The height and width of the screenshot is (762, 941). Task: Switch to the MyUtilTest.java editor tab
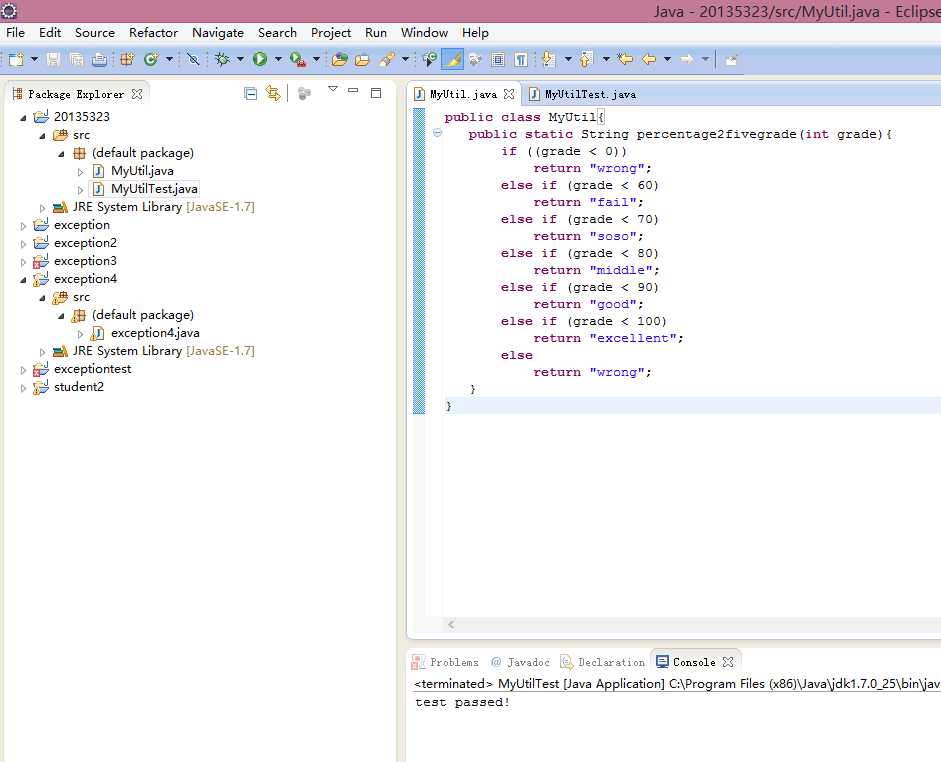click(x=583, y=94)
